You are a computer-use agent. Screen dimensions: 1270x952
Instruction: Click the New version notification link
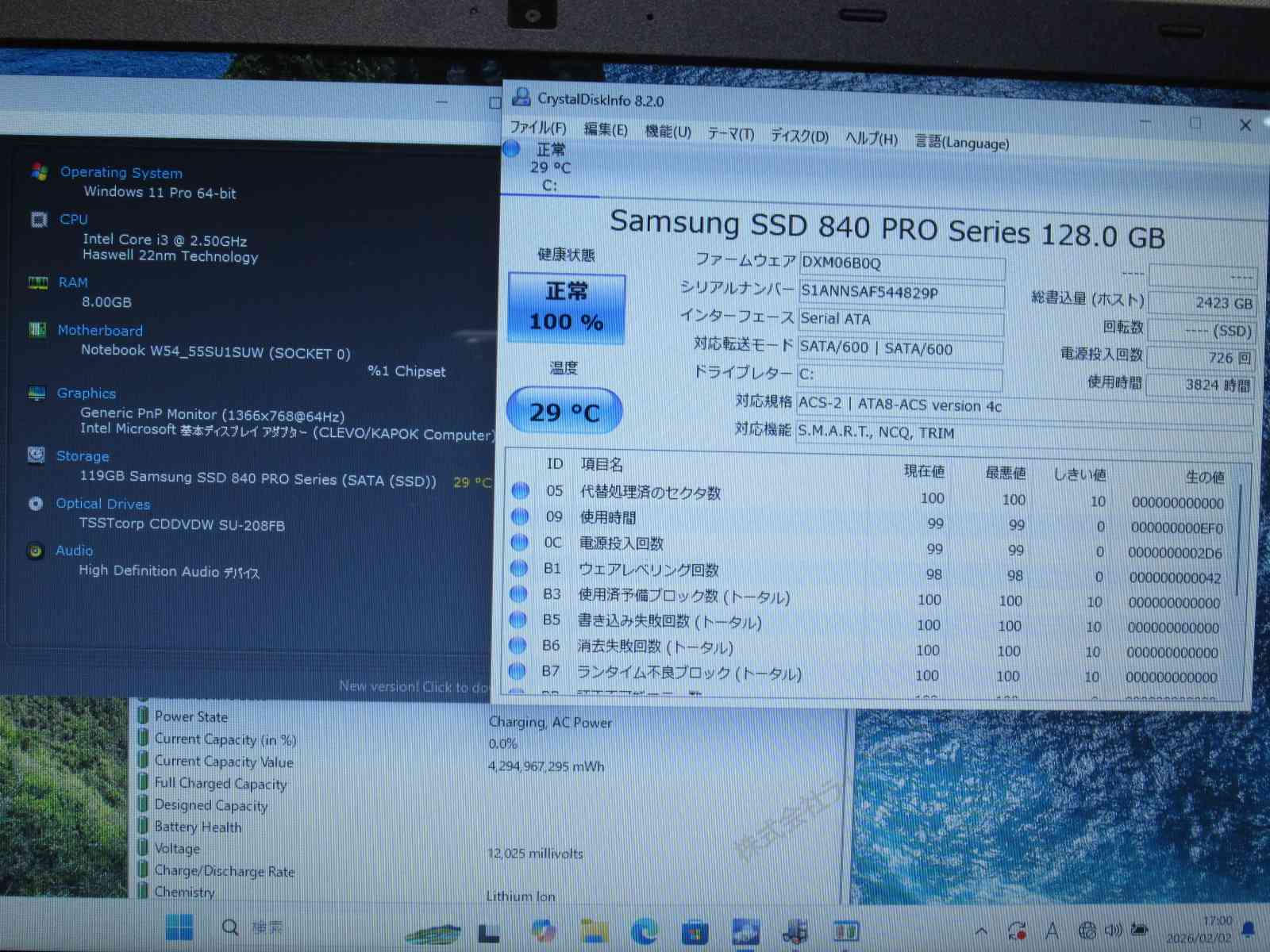pos(413,686)
